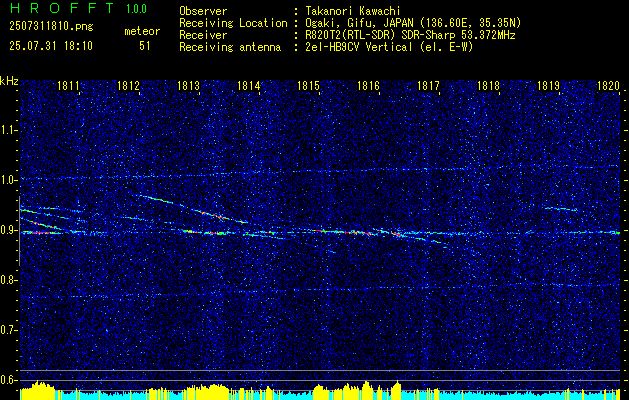Image resolution: width=629 pixels, height=400 pixels.
Task: Click the HROFFT title text
Action: [62, 8]
